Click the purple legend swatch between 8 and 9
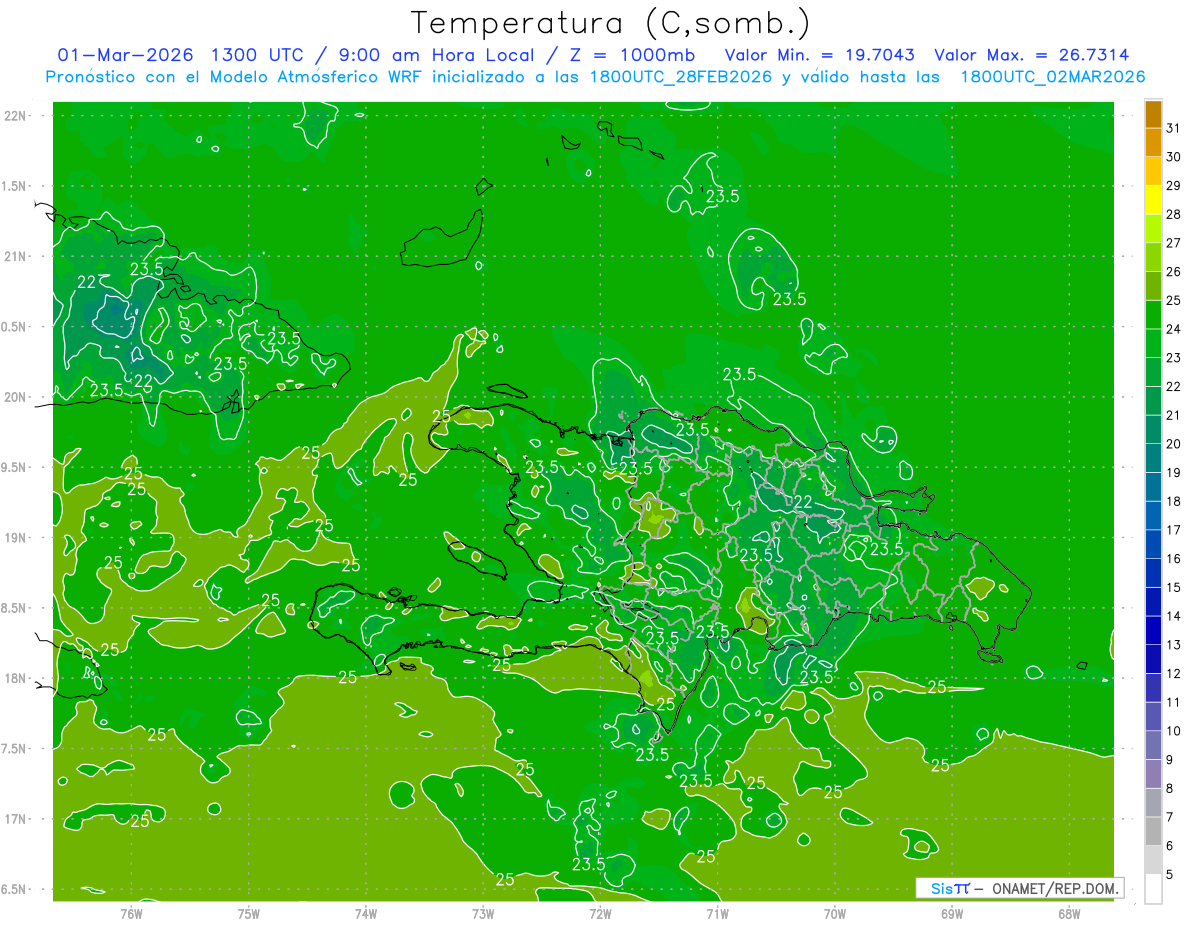1200x927 pixels. (1153, 775)
